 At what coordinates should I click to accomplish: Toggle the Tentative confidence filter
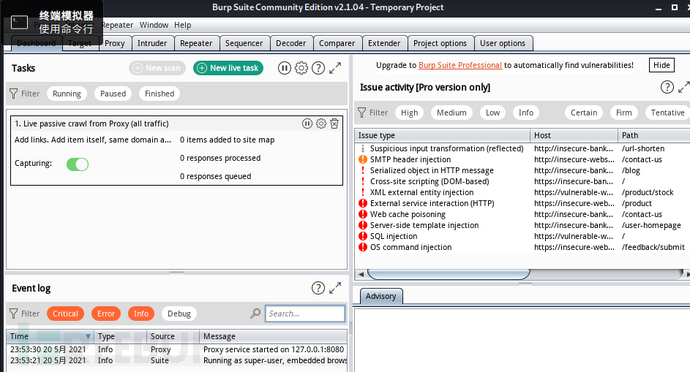pyautogui.click(x=668, y=113)
